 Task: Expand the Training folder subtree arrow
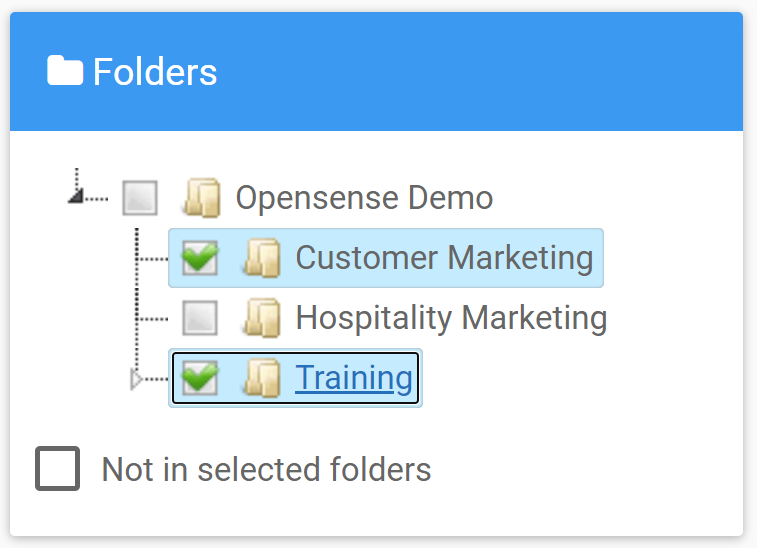pyautogui.click(x=136, y=379)
